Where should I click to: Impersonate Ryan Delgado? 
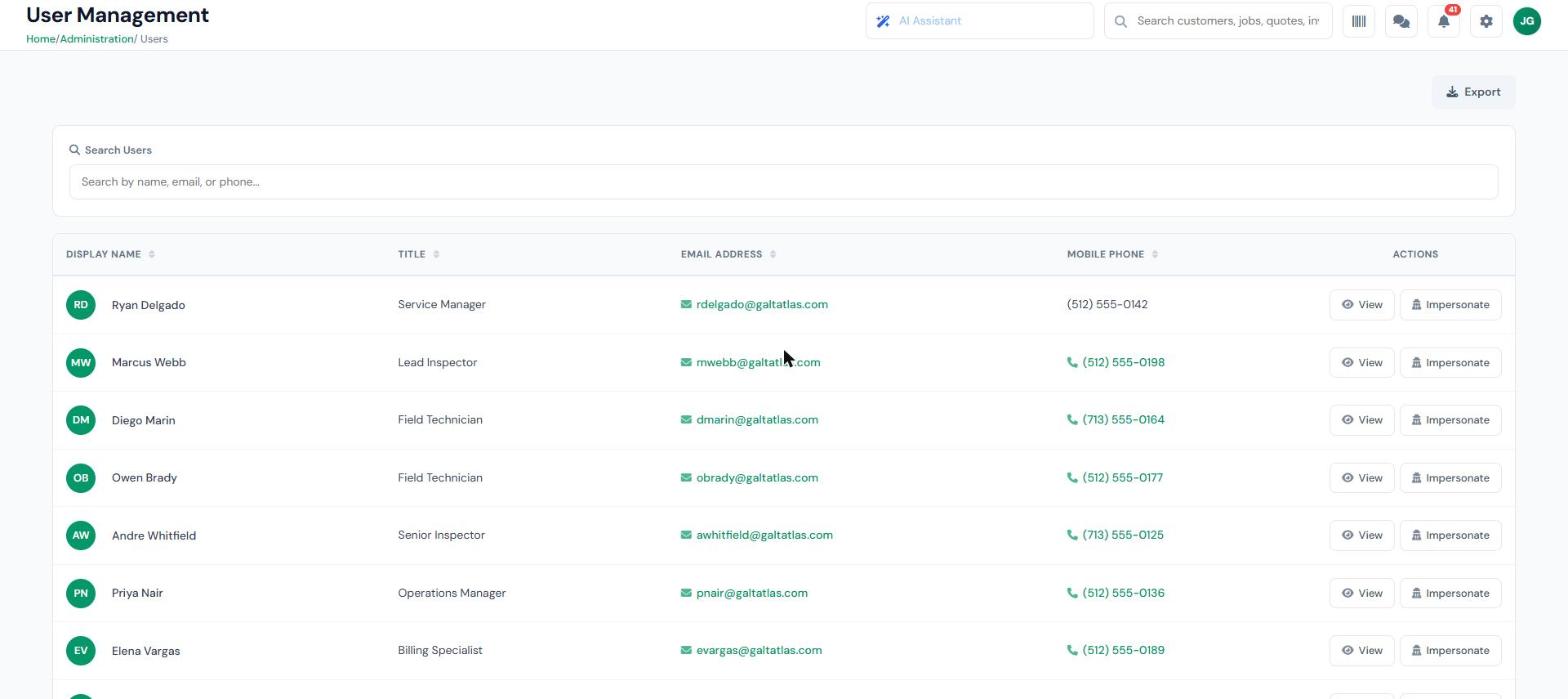tap(1450, 305)
